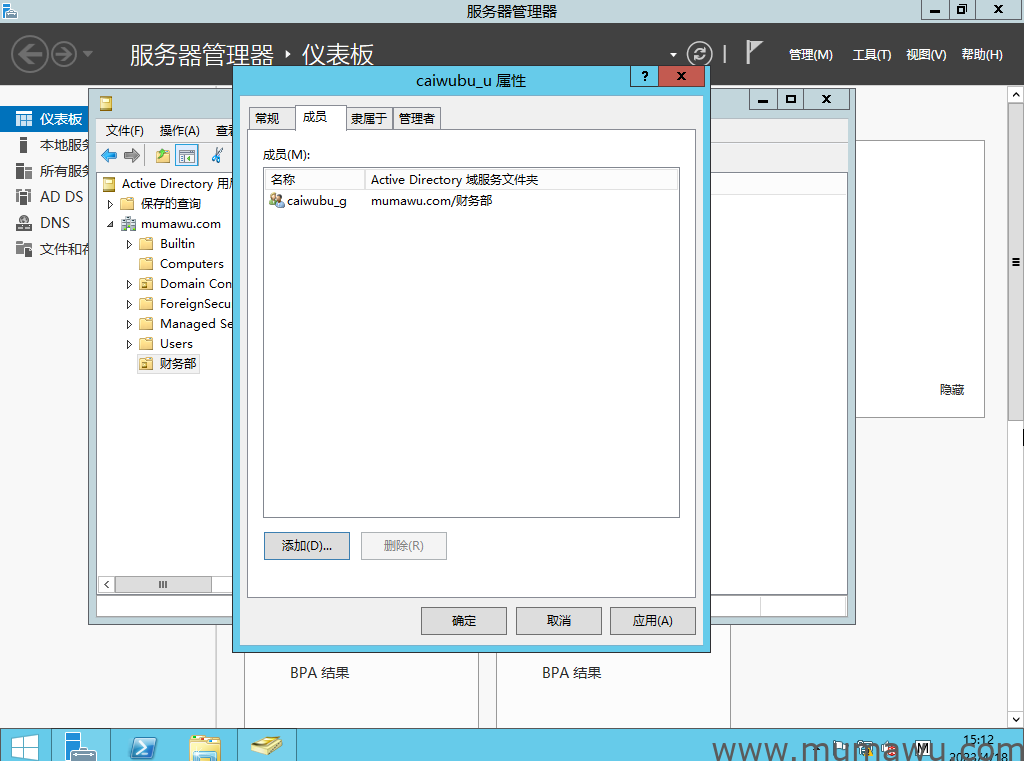The width and height of the screenshot is (1024, 761).
Task: Open PowerShell from the taskbar
Action: pos(143,747)
